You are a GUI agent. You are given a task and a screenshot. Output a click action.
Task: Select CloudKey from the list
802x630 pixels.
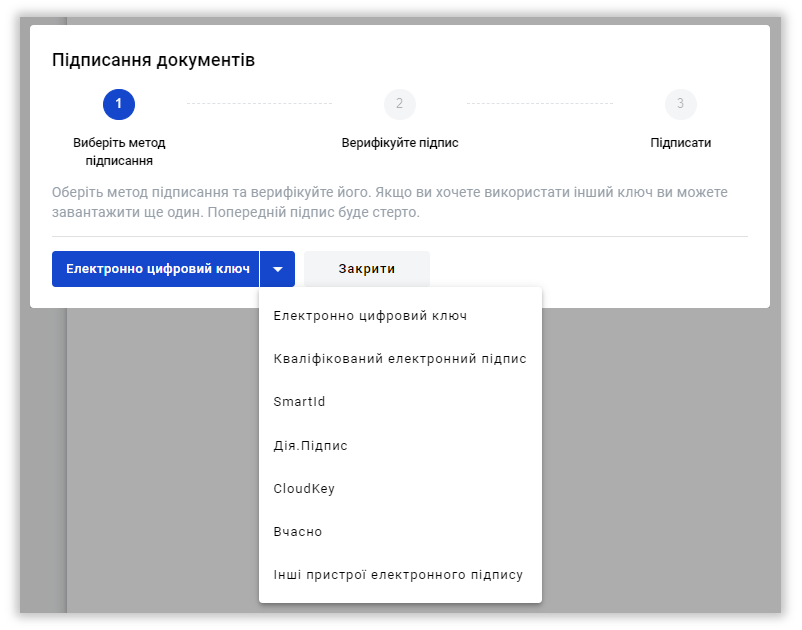(x=304, y=489)
